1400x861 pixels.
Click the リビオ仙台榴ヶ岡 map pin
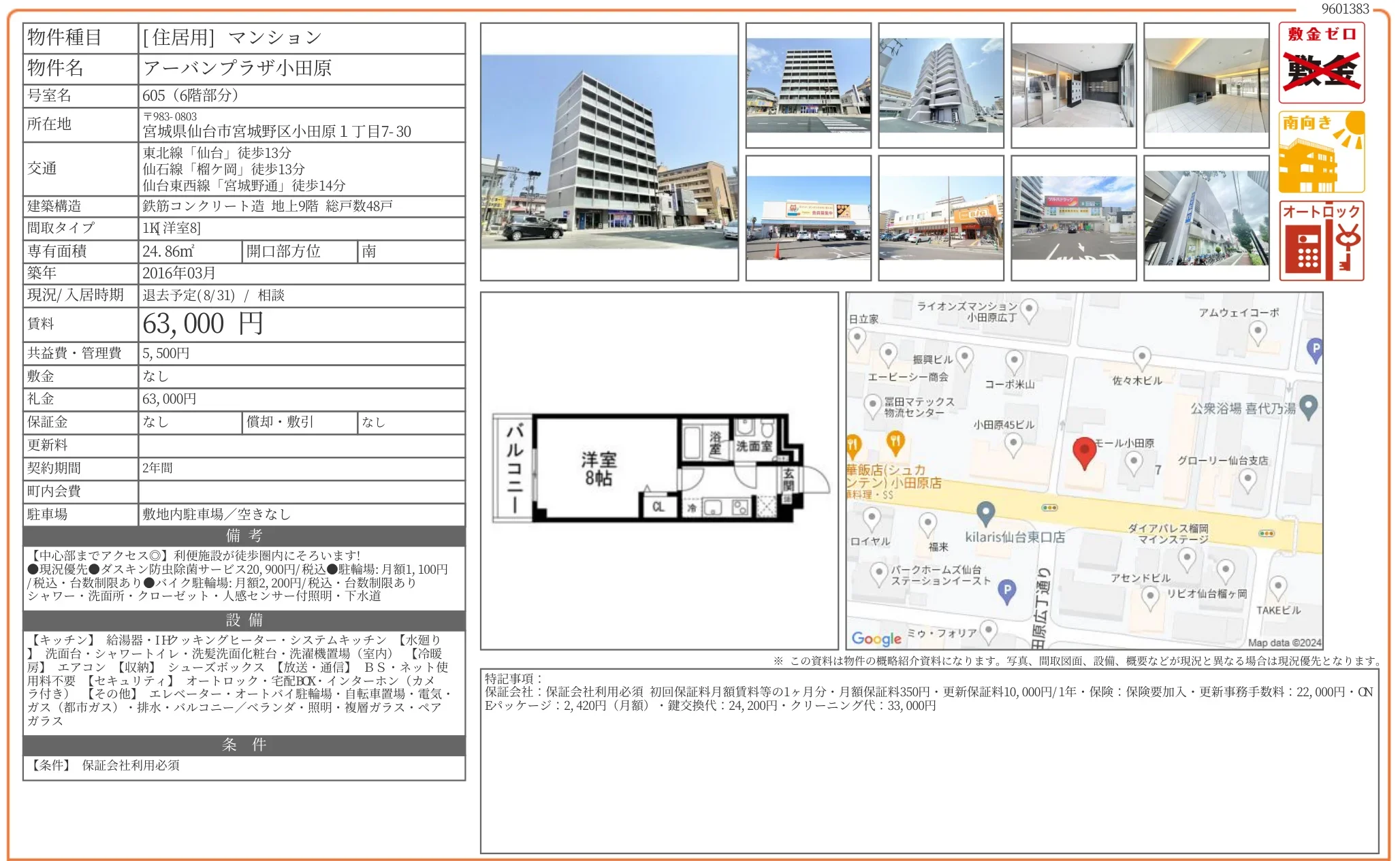point(1226,572)
